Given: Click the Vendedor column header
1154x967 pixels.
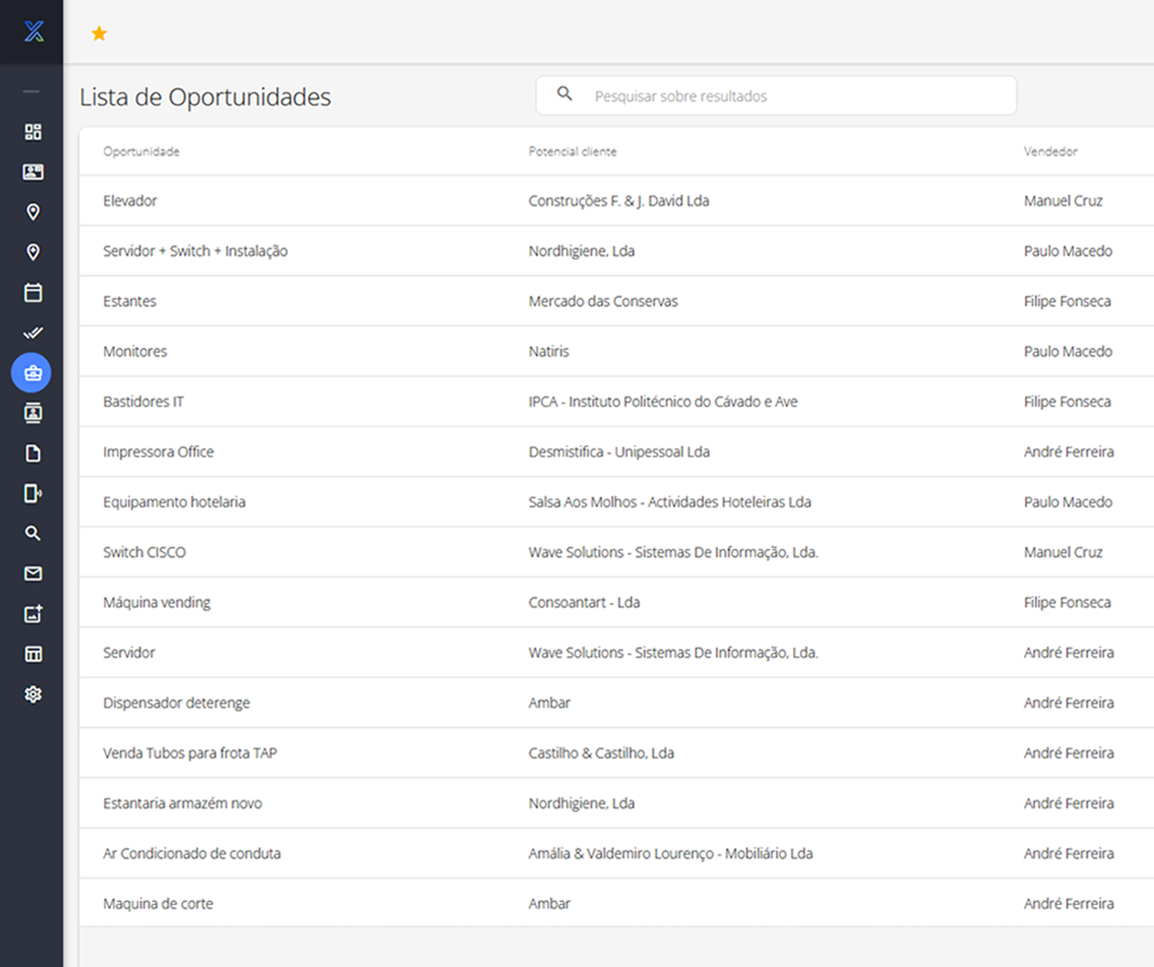Looking at the screenshot, I should tap(1050, 152).
